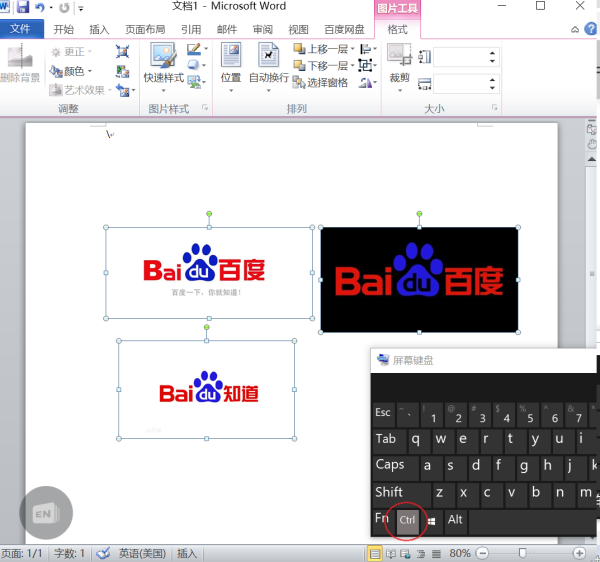Switch to Draft view icon
This screenshot has width=600, height=562.
click(x=436, y=553)
